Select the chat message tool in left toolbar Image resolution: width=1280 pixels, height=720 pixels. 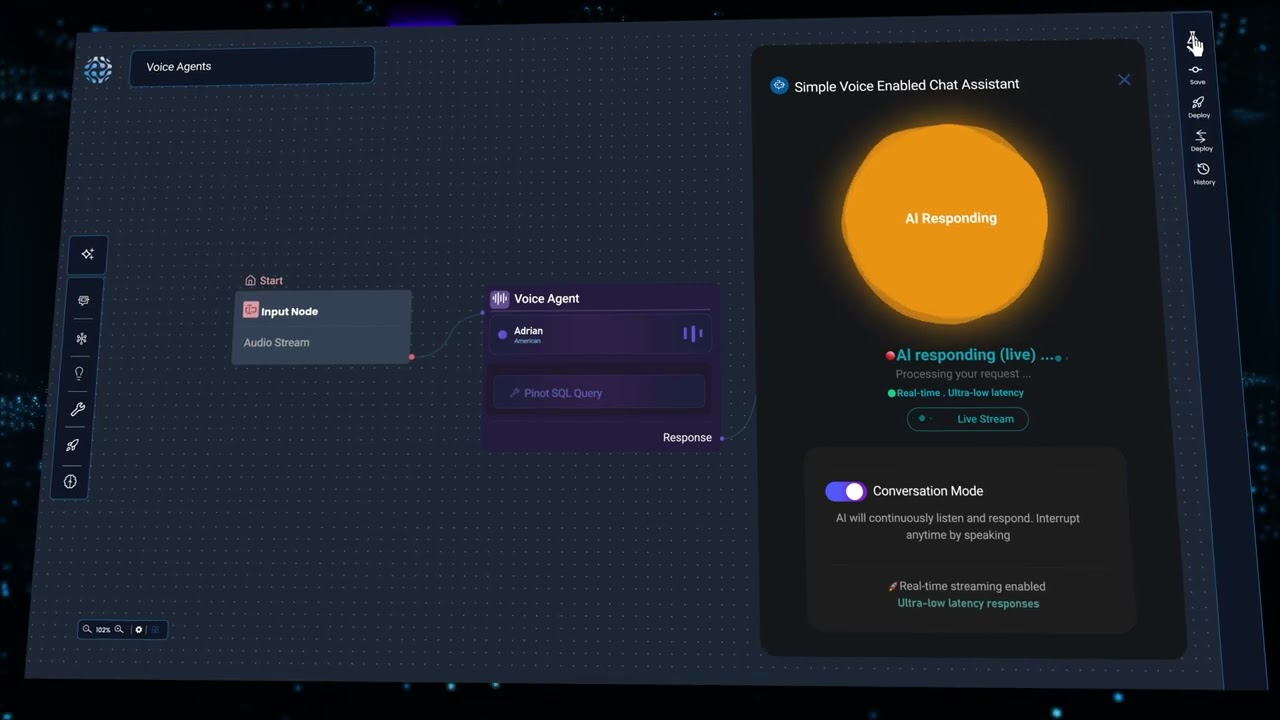tap(82, 301)
